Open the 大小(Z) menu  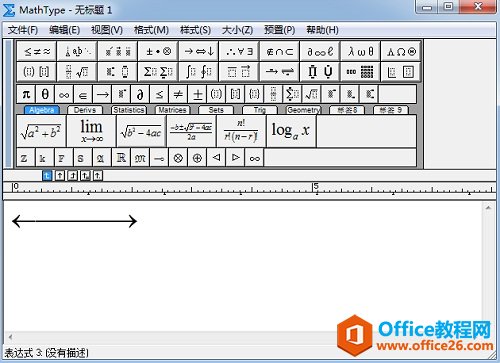coord(237,30)
